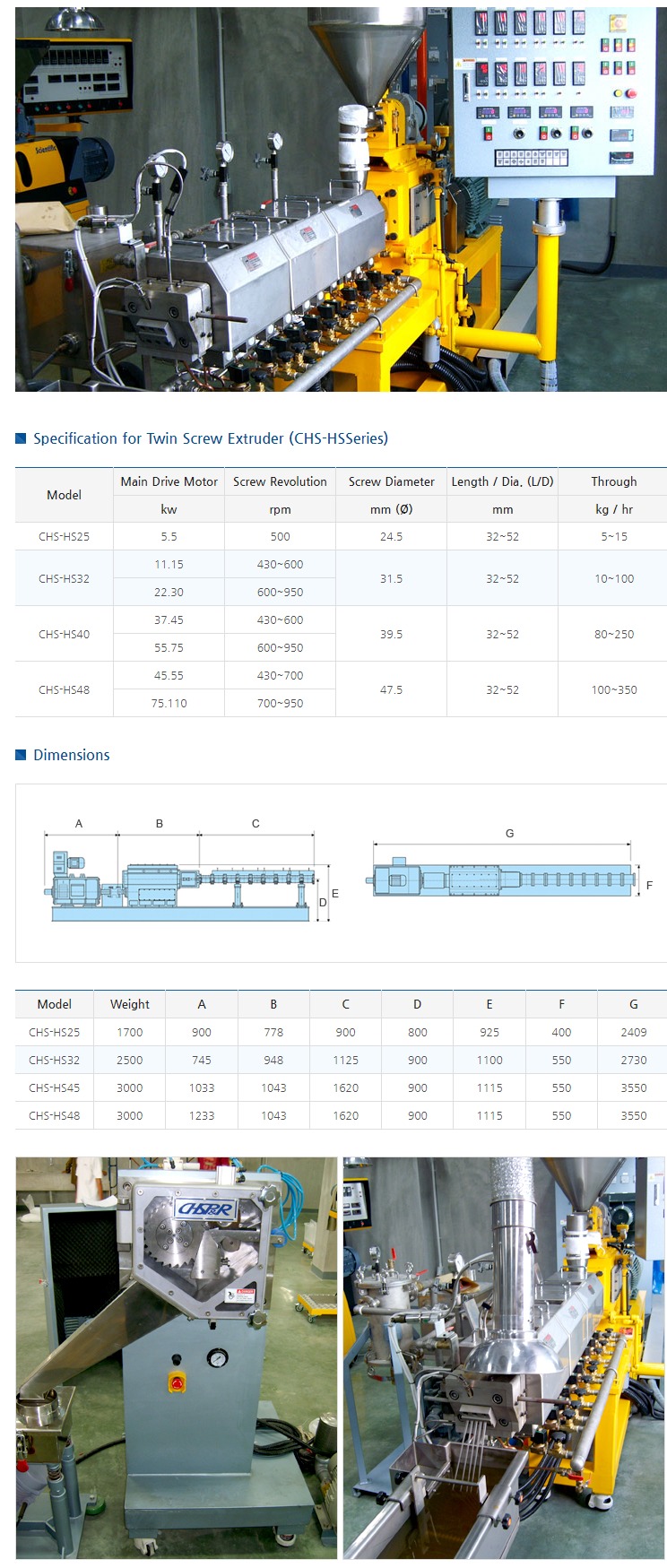
Task: Select the Dimensions heading text
Action: tap(72, 755)
